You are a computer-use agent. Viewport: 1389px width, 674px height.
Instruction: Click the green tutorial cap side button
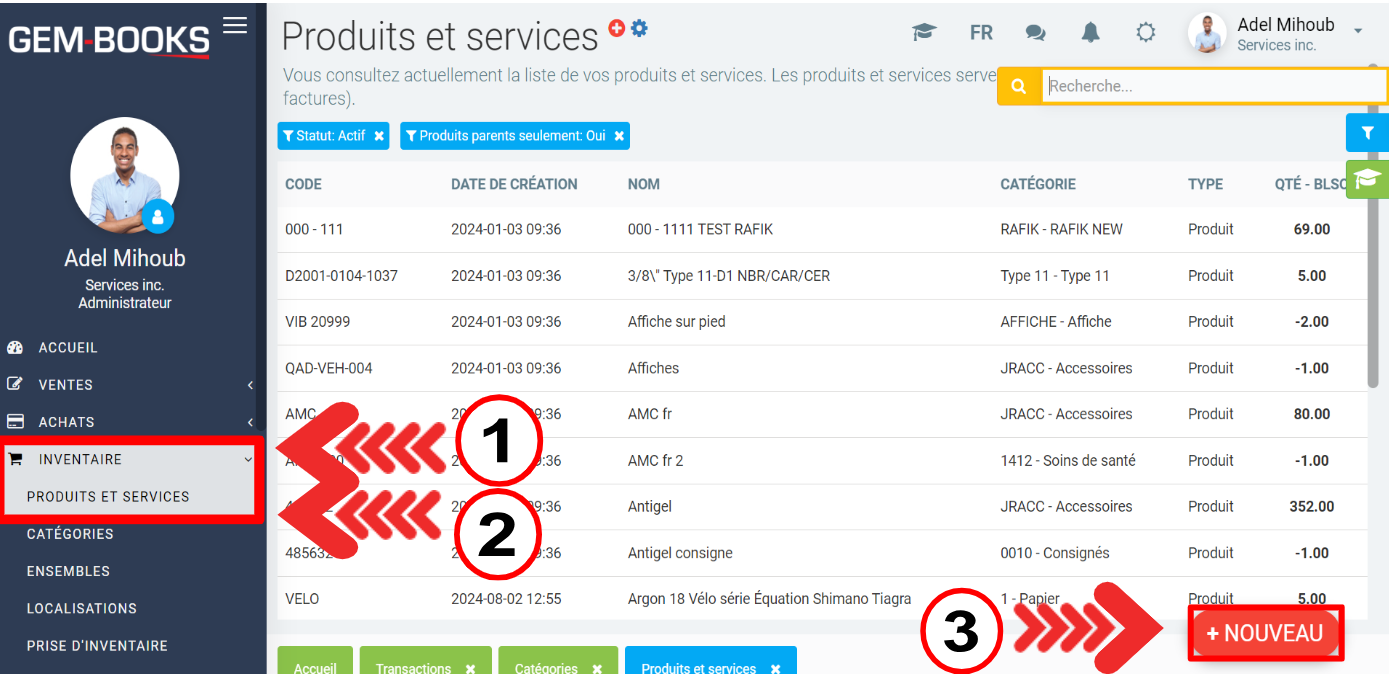1367,179
